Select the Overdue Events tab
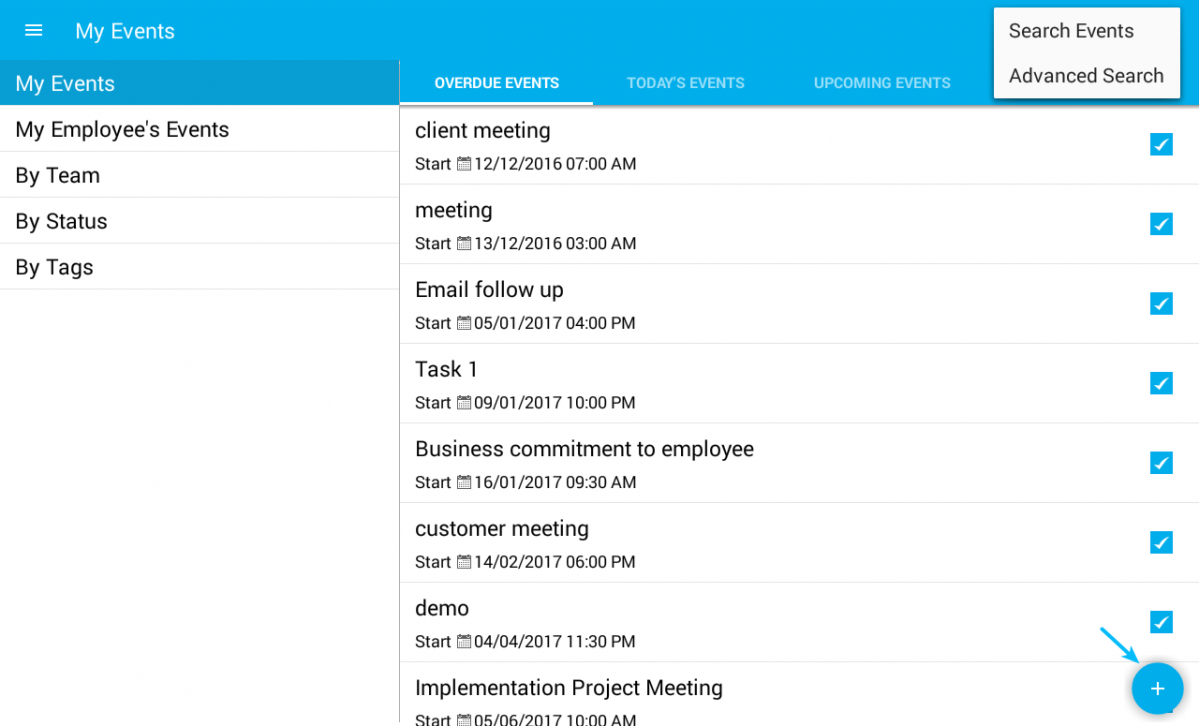The width and height of the screenshot is (1199, 726). click(496, 83)
